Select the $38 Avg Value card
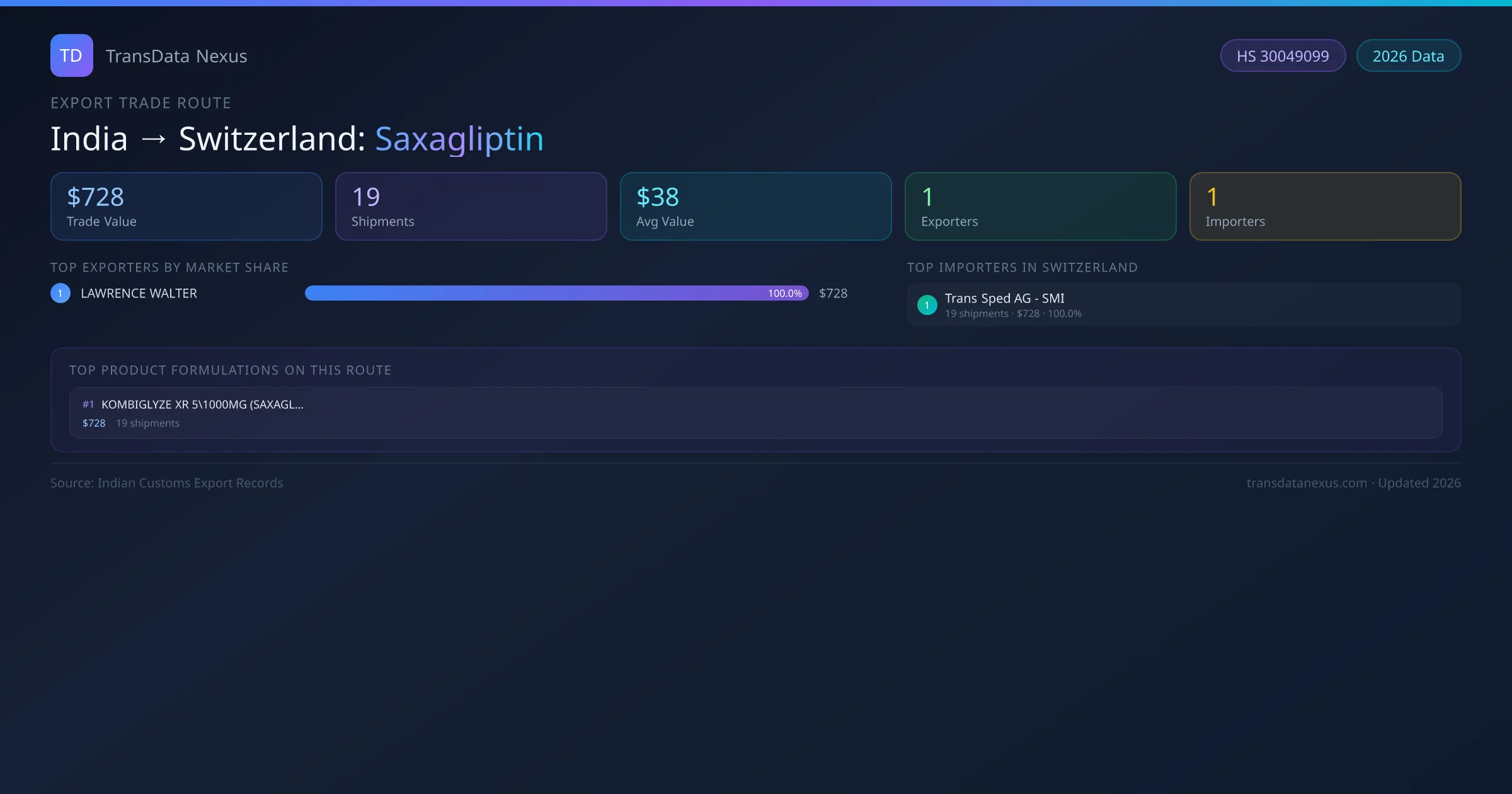This screenshot has height=794, width=1512. [755, 206]
